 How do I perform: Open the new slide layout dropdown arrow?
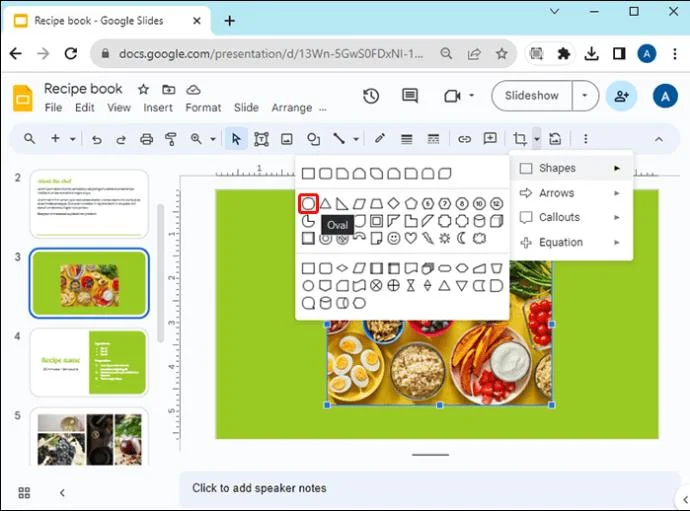click(x=73, y=139)
